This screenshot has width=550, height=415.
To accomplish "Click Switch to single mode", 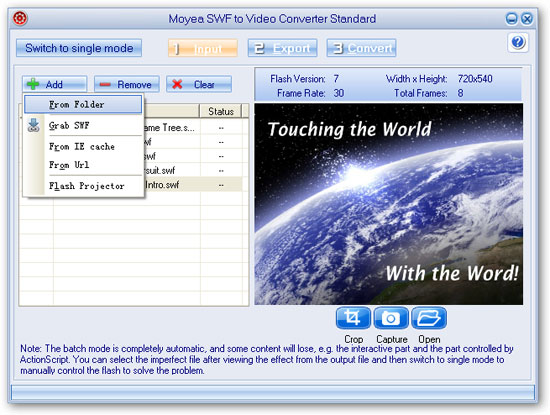I will point(79,48).
